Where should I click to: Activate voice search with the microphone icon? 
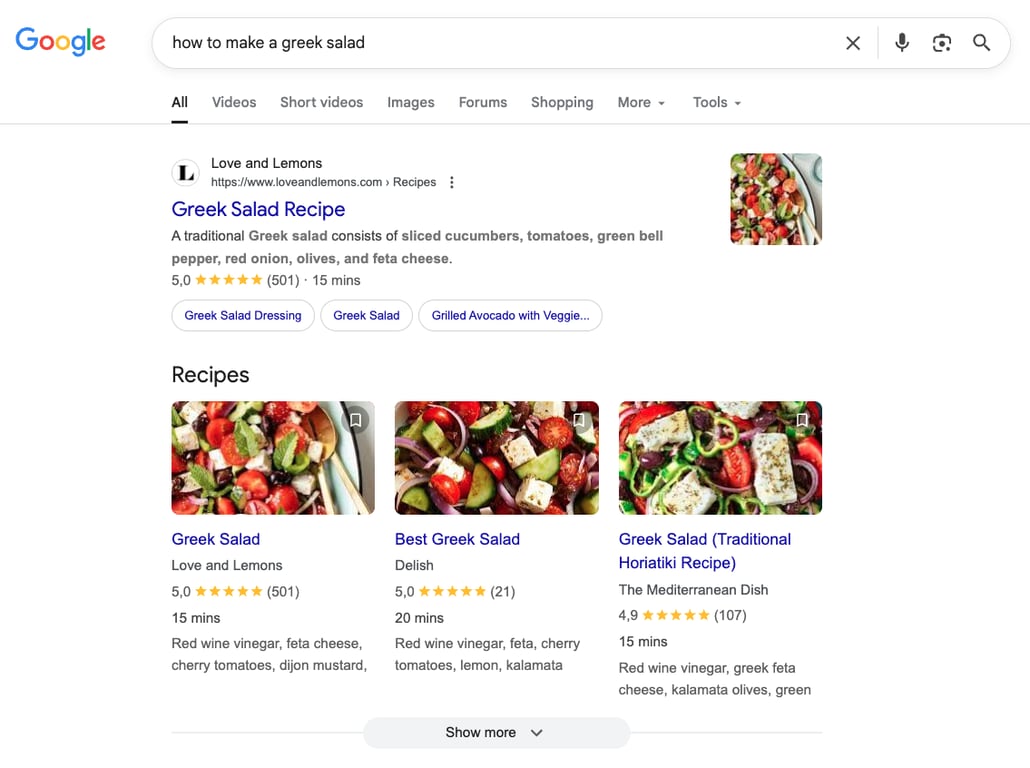pos(901,43)
